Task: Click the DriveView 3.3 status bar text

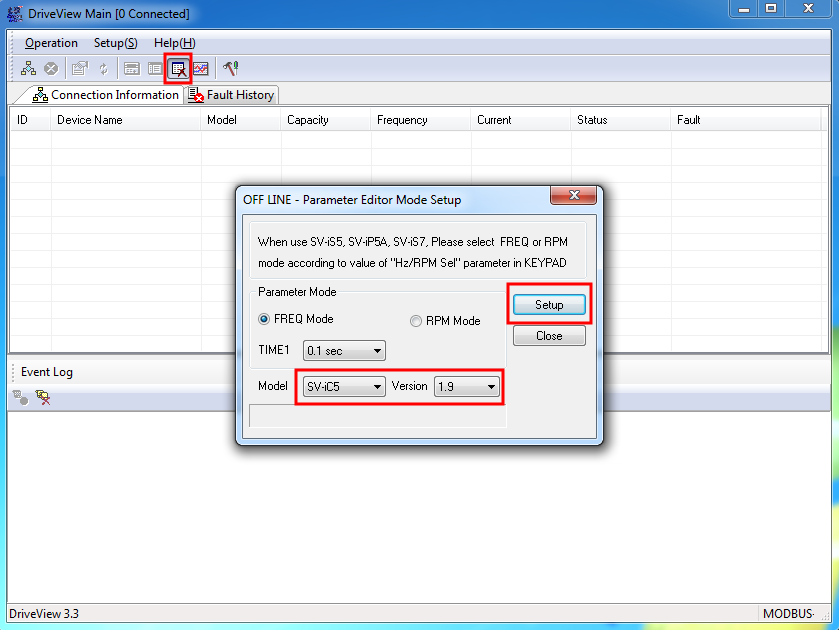Action: pos(44,613)
